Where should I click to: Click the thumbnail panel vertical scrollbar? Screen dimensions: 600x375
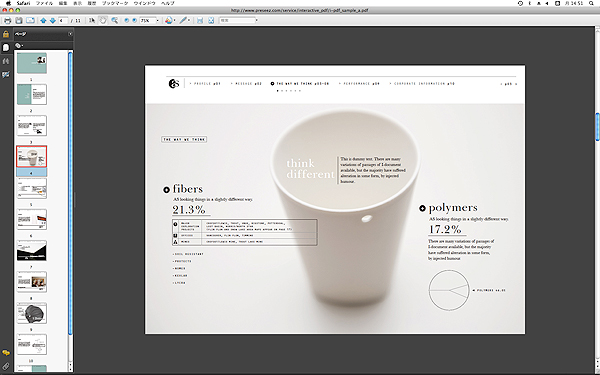click(x=70, y=193)
